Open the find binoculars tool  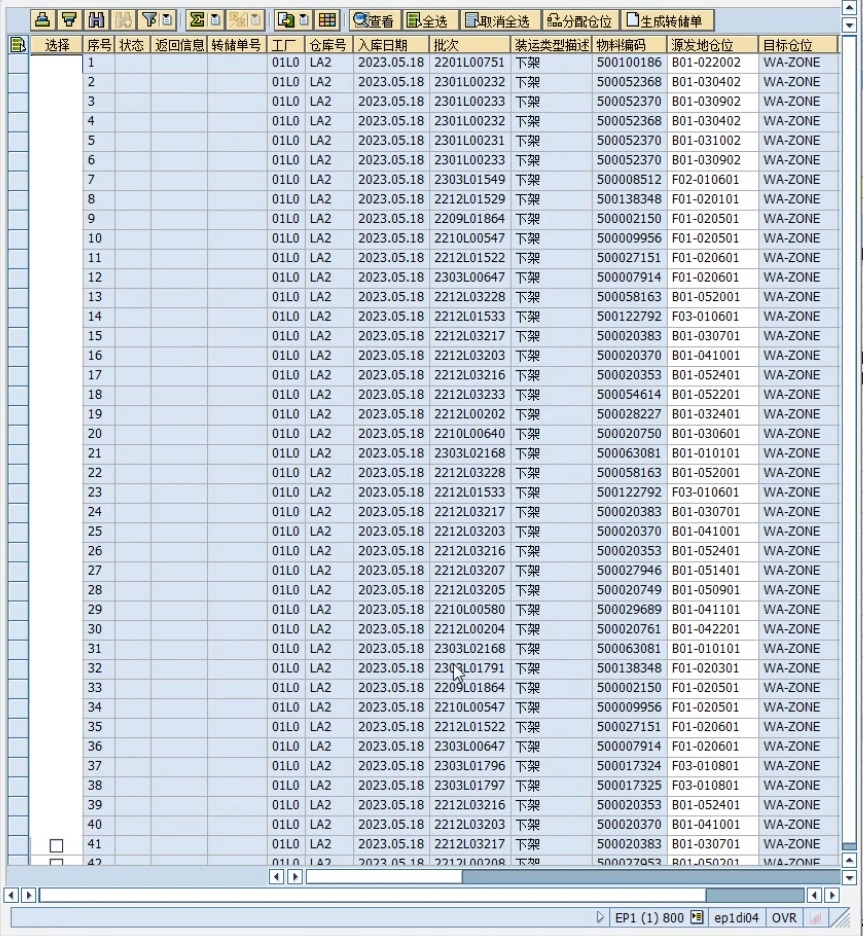[x=96, y=20]
